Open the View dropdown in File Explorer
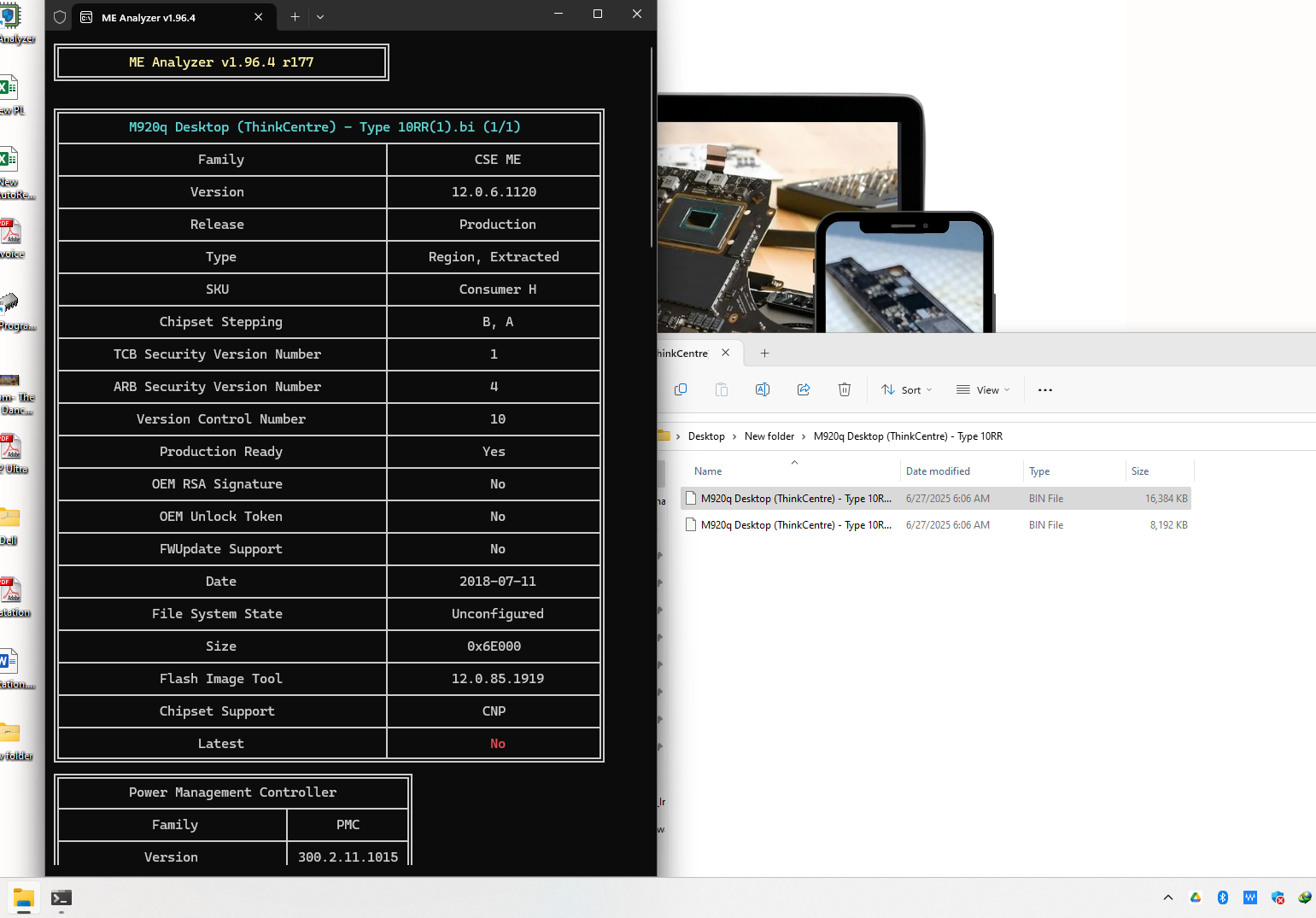This screenshot has height=918, width=1316. click(983, 389)
